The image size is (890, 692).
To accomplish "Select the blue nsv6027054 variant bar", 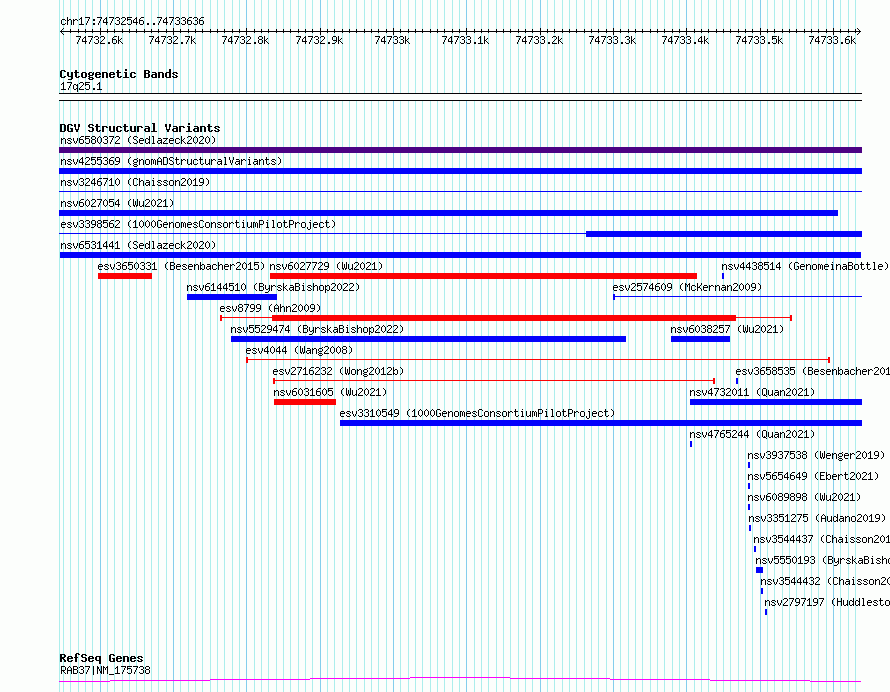I will coord(448,213).
